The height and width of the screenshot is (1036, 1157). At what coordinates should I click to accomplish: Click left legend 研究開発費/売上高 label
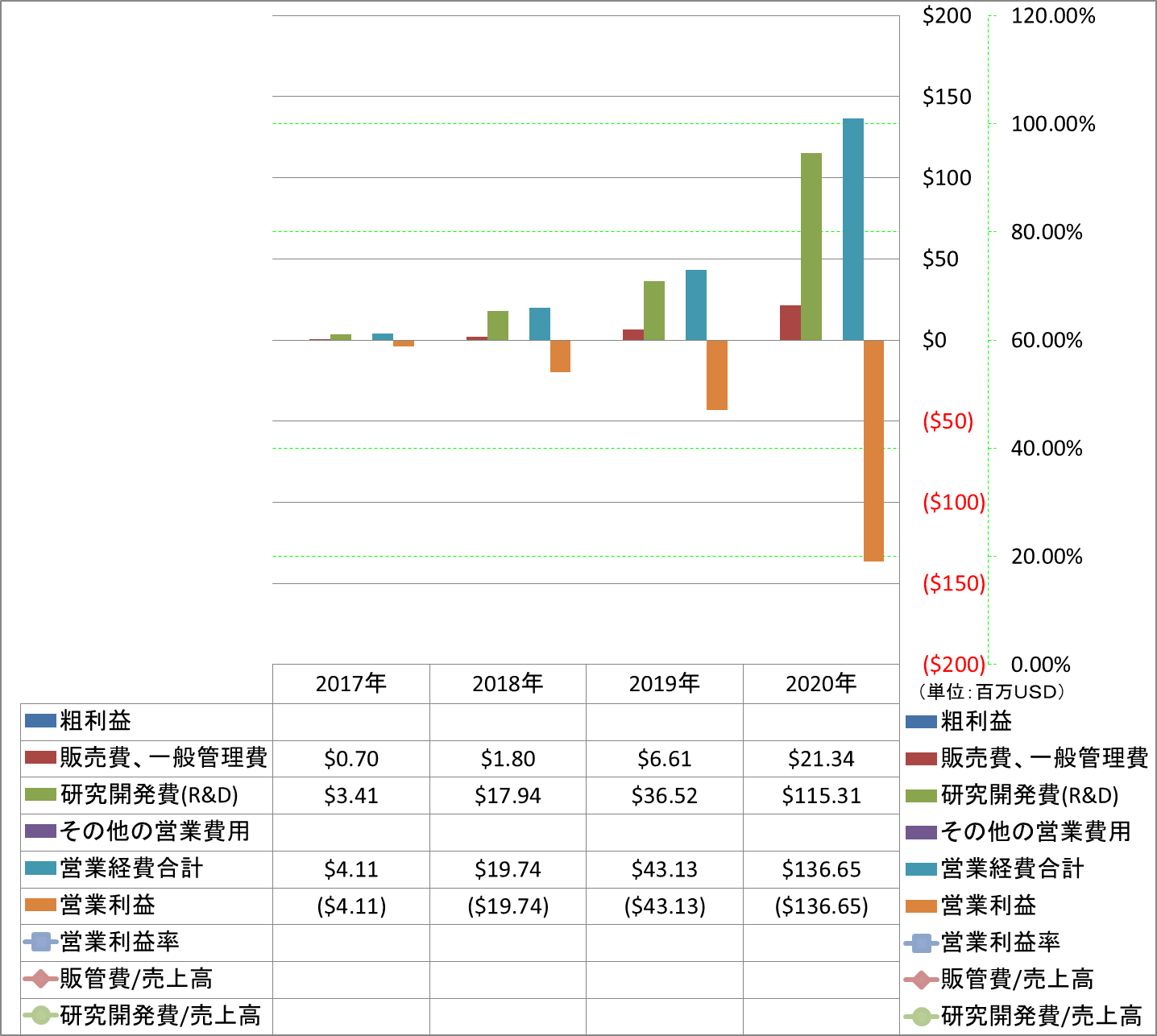(160, 1016)
